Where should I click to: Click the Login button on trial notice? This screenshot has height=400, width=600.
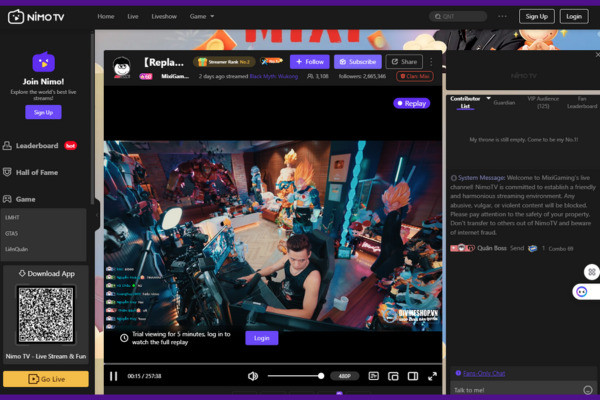(x=262, y=338)
